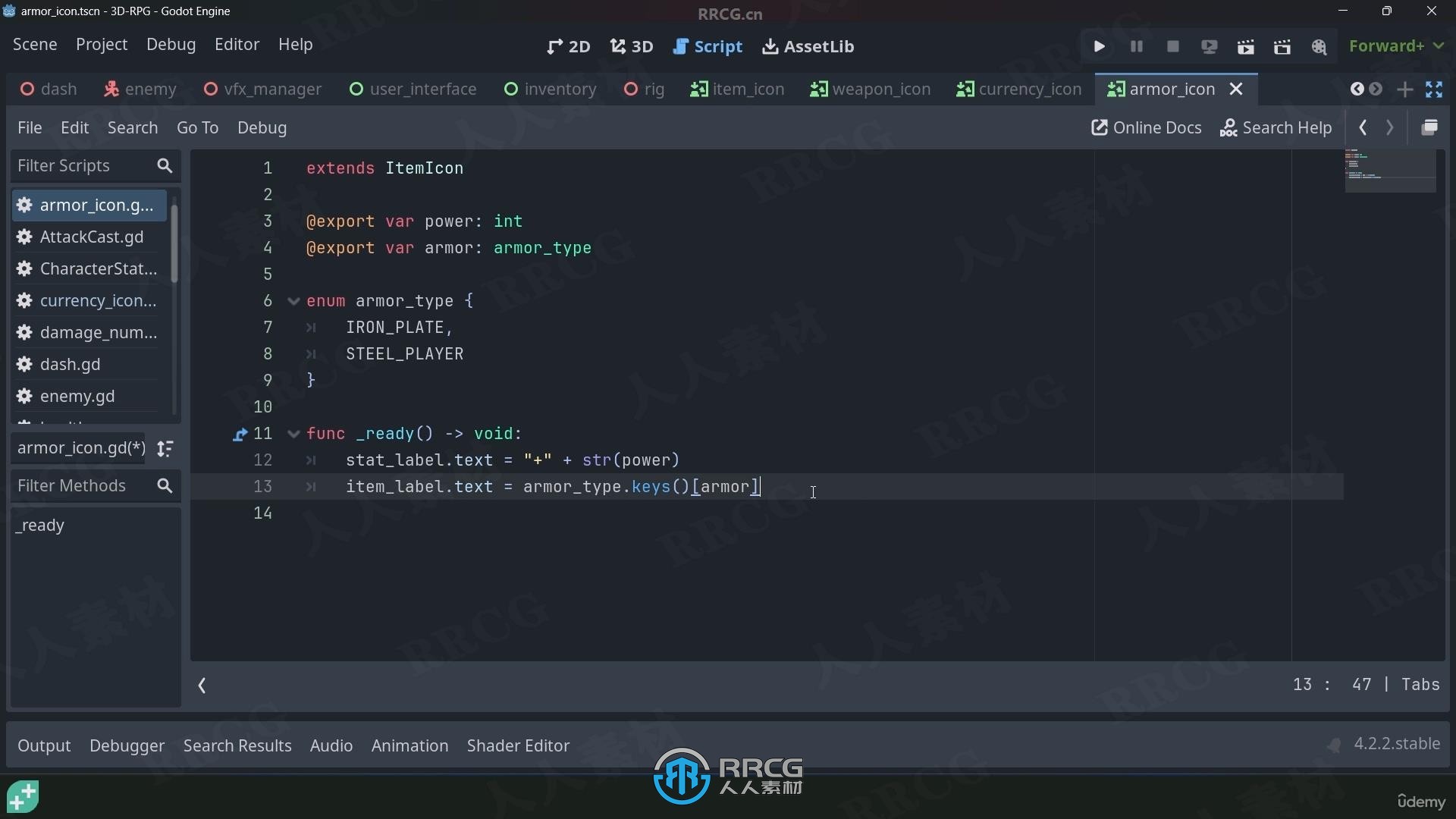The image size is (1456, 819).
Task: Open the Debugger bottom panel
Action: pyautogui.click(x=127, y=745)
